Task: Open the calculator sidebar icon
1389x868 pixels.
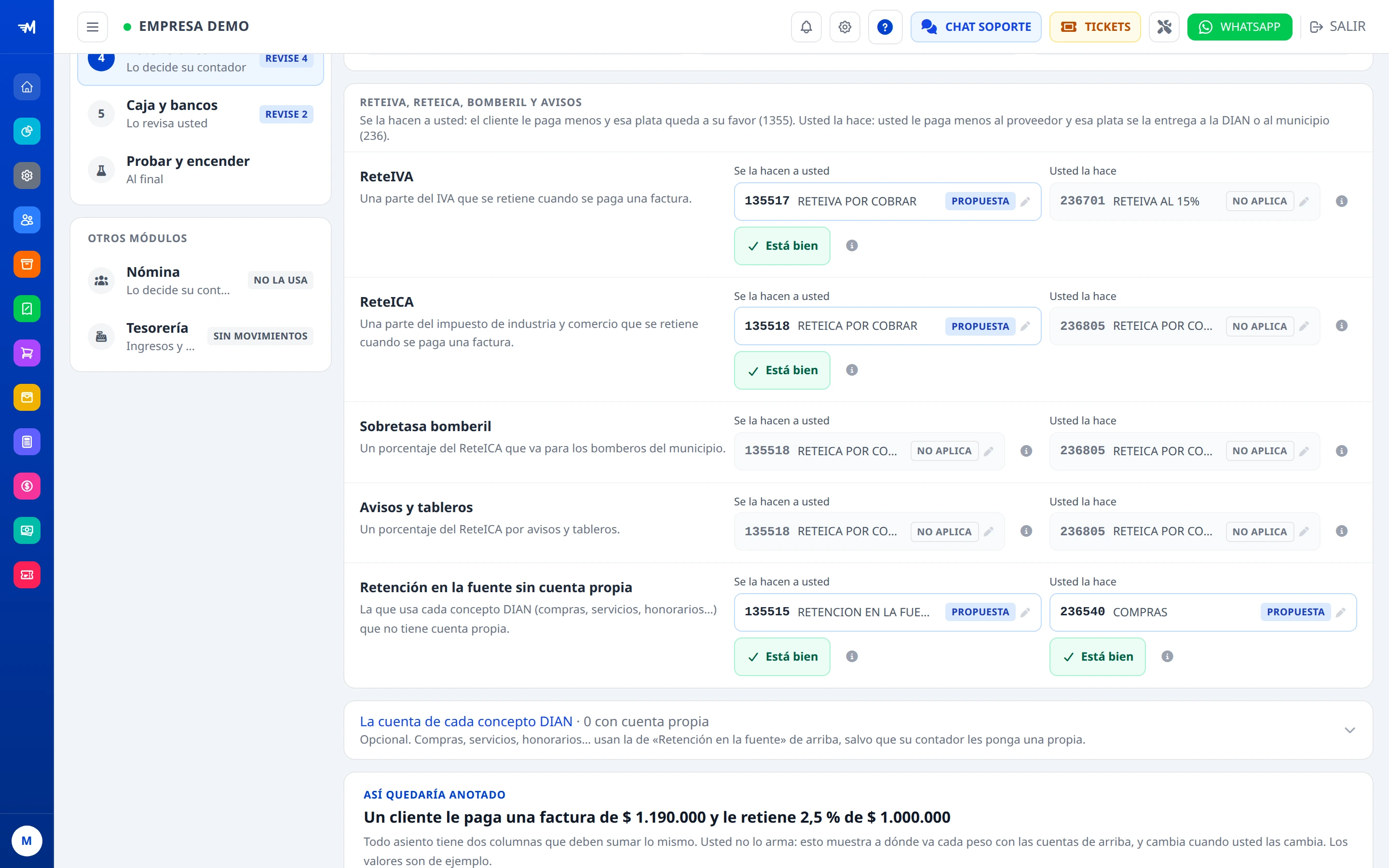Action: pyautogui.click(x=27, y=441)
